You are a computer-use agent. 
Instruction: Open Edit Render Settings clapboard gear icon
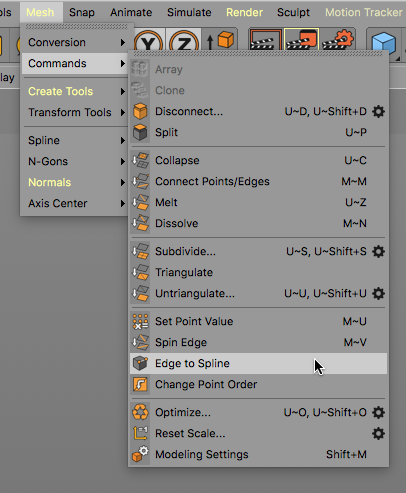pyautogui.click(x=337, y=39)
